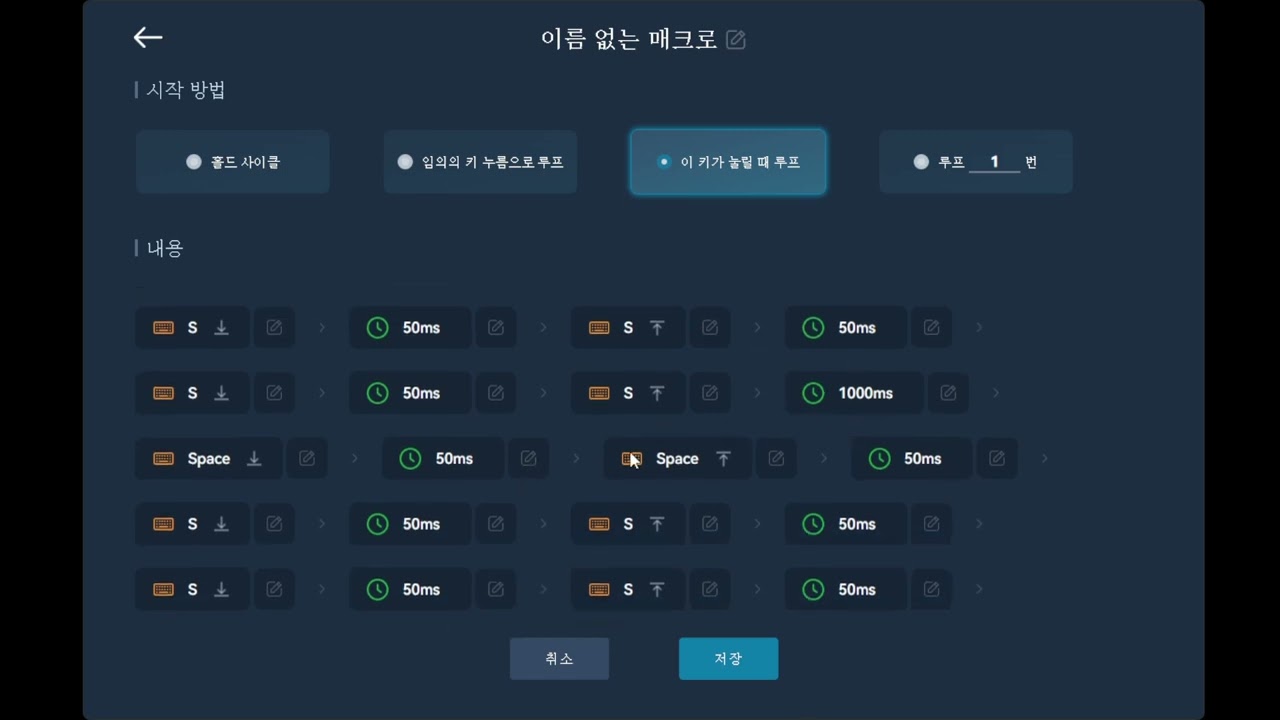Edit the Space key-up step
The width and height of the screenshot is (1280, 720).
click(x=776, y=459)
